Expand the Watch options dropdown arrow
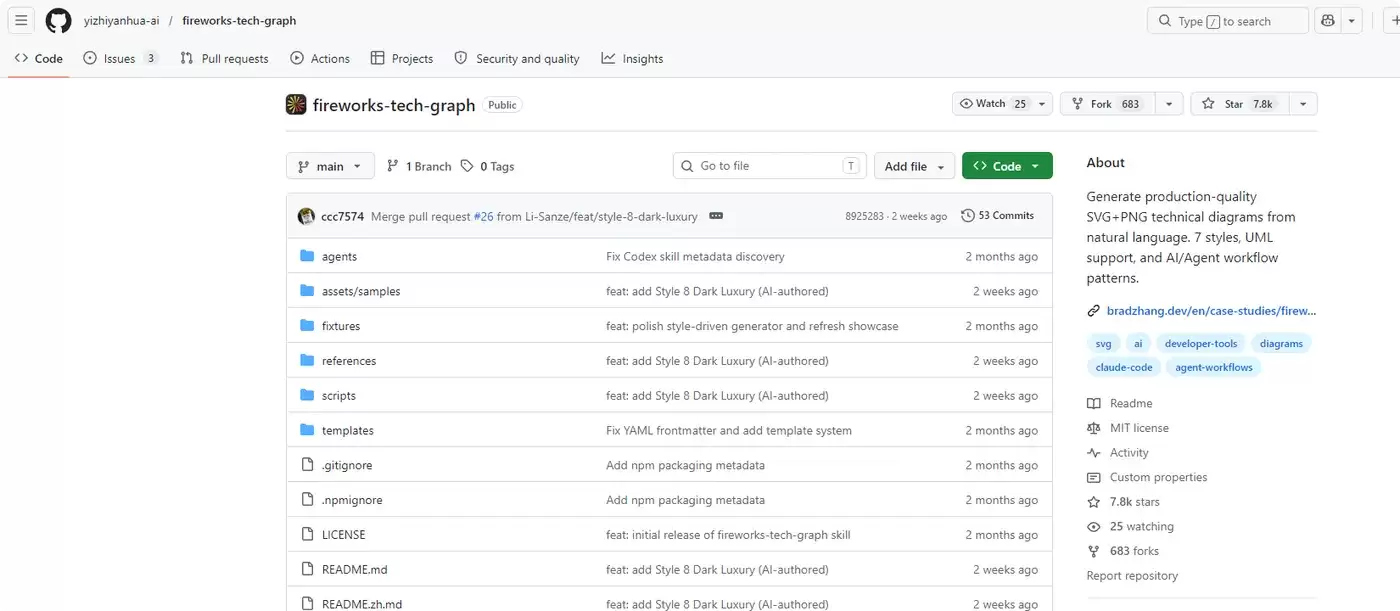1400x611 pixels. pyautogui.click(x=1043, y=104)
